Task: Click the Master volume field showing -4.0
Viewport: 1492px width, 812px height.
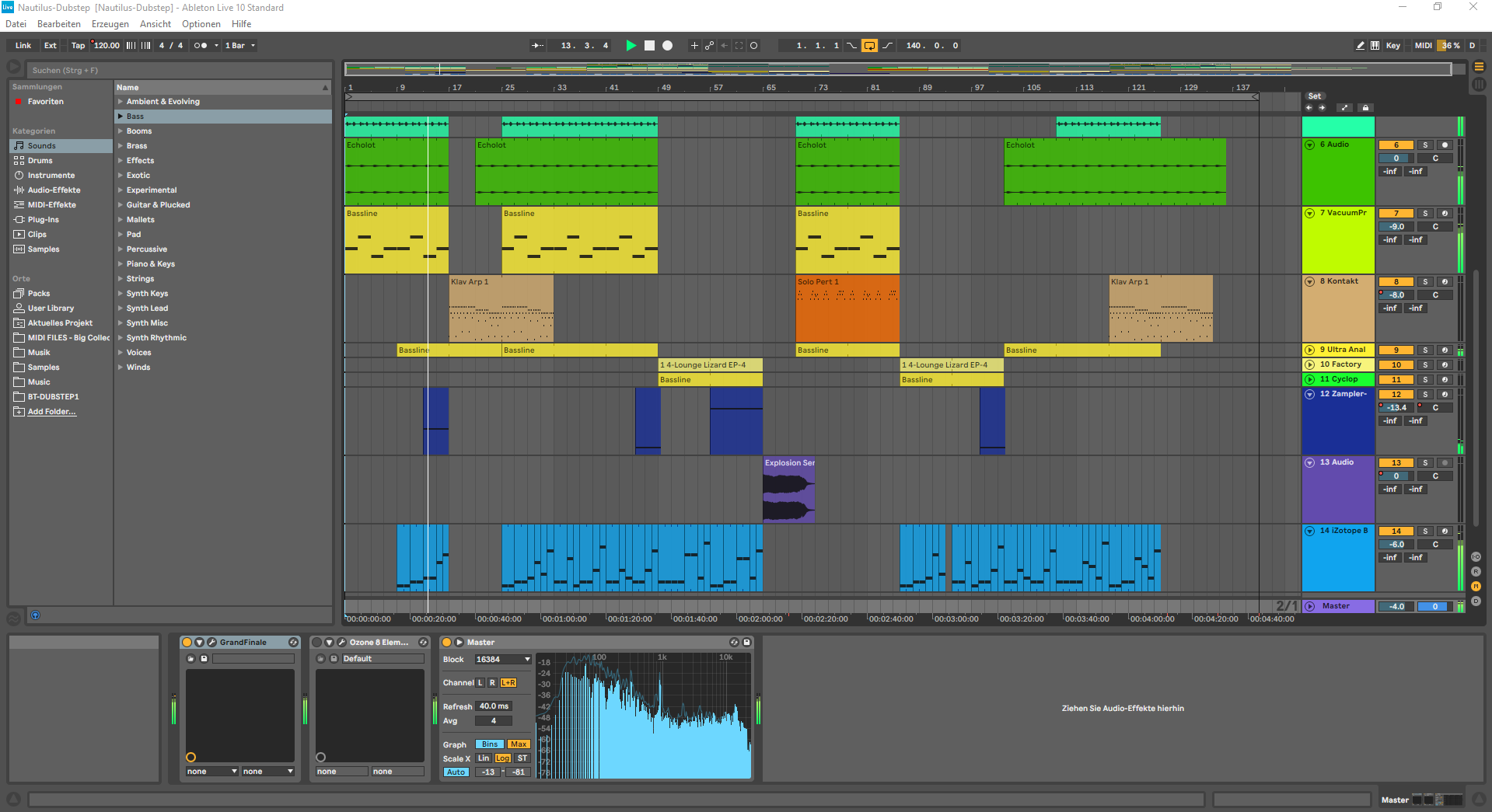Action: pos(1396,607)
